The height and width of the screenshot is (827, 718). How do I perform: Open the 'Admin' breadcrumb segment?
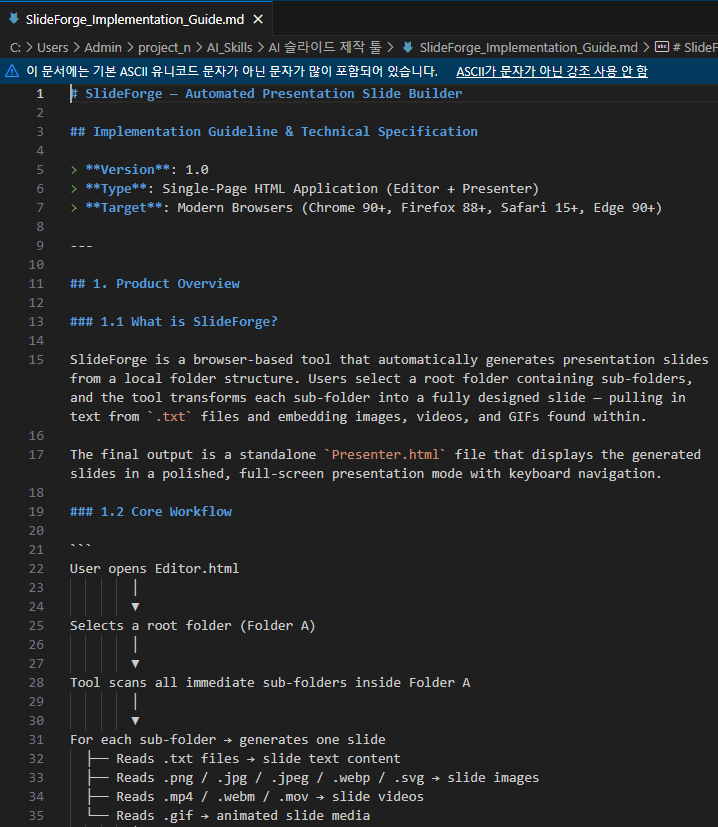coord(103,47)
